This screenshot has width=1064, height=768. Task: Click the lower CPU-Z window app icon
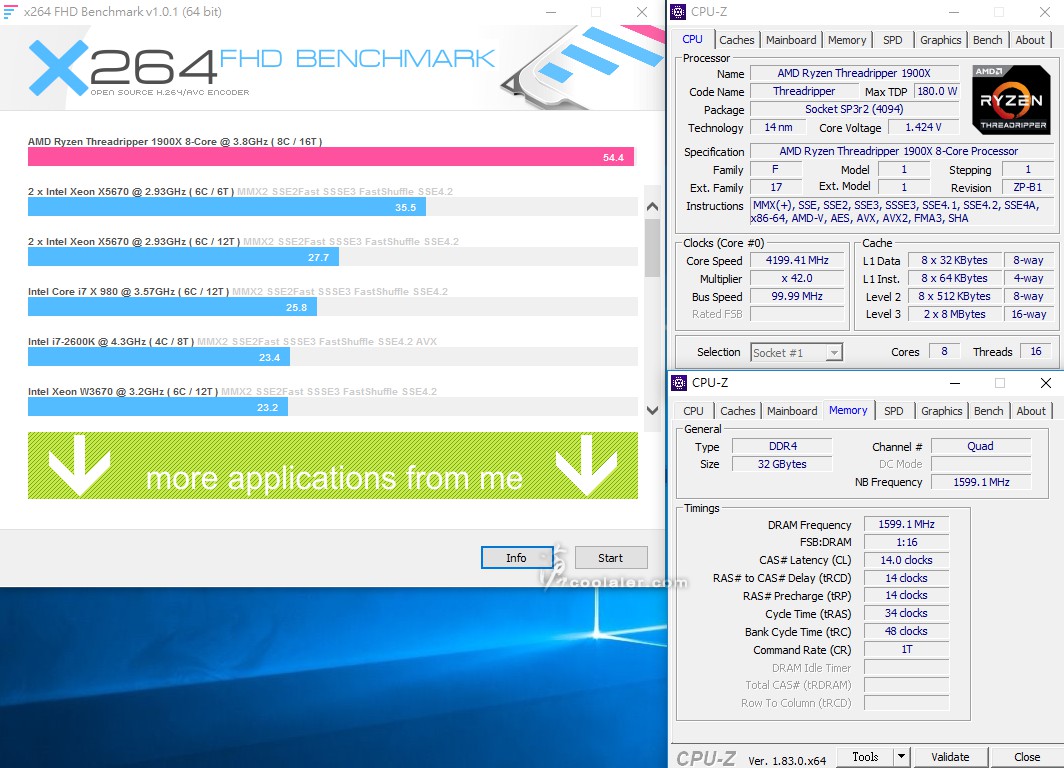pos(679,383)
